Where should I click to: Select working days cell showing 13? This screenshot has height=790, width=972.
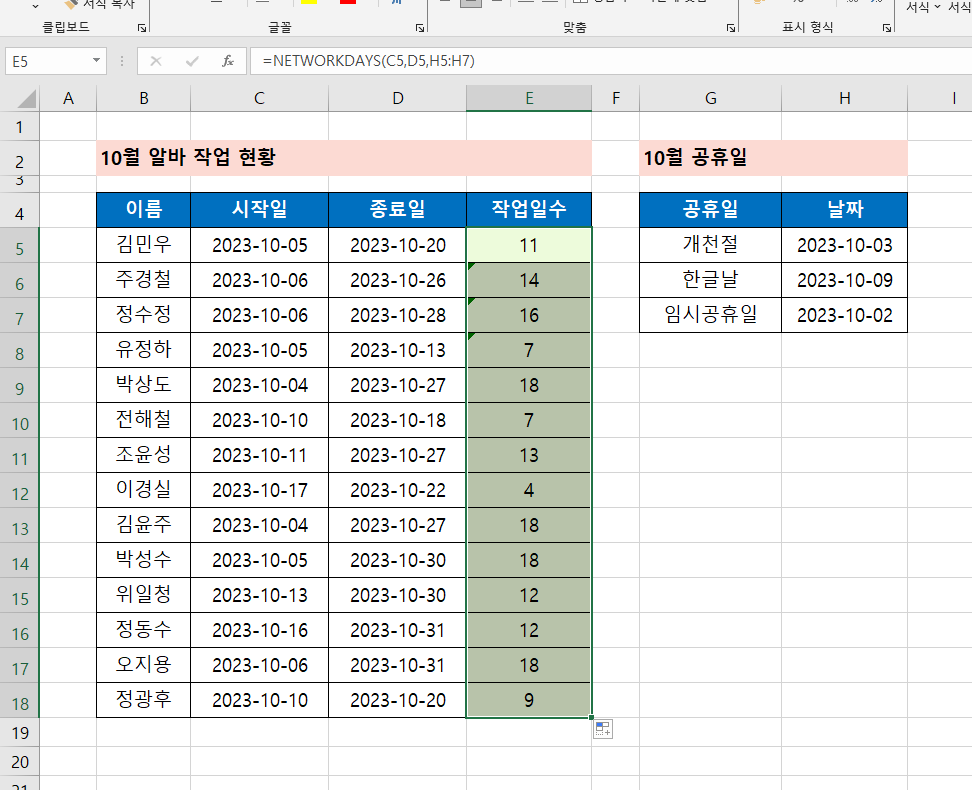[x=529, y=455]
